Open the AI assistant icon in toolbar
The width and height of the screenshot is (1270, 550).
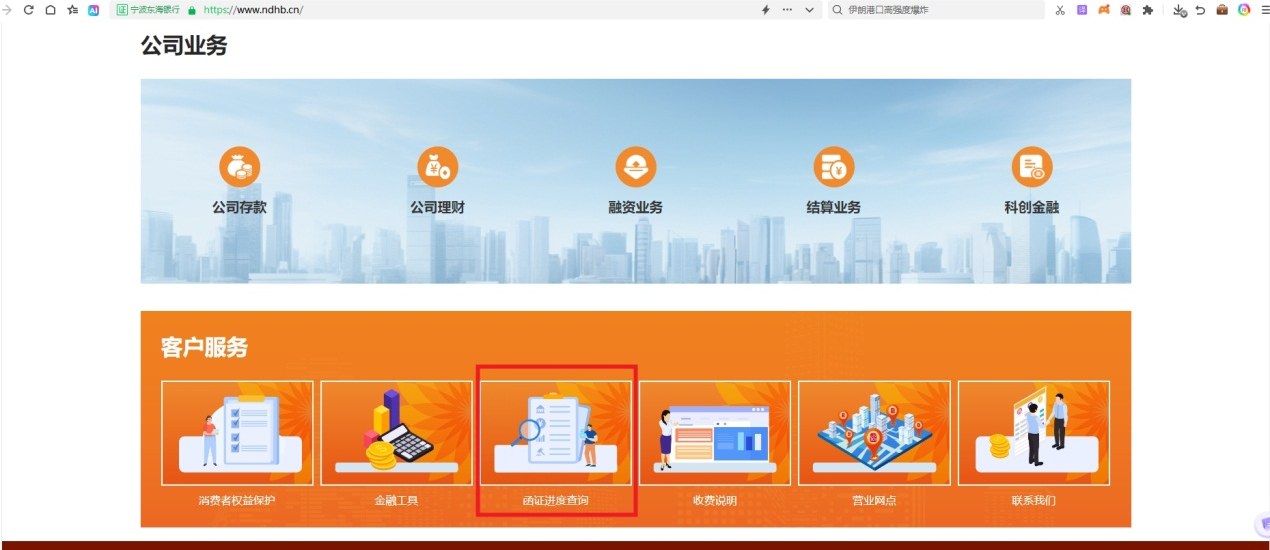94,10
